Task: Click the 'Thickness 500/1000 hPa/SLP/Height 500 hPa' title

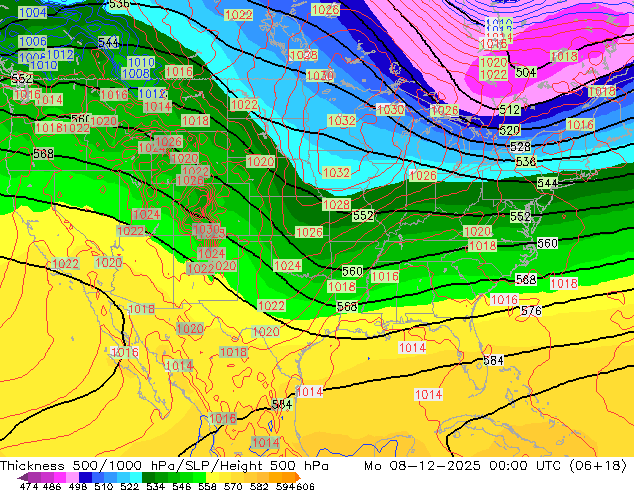Action: (164, 466)
